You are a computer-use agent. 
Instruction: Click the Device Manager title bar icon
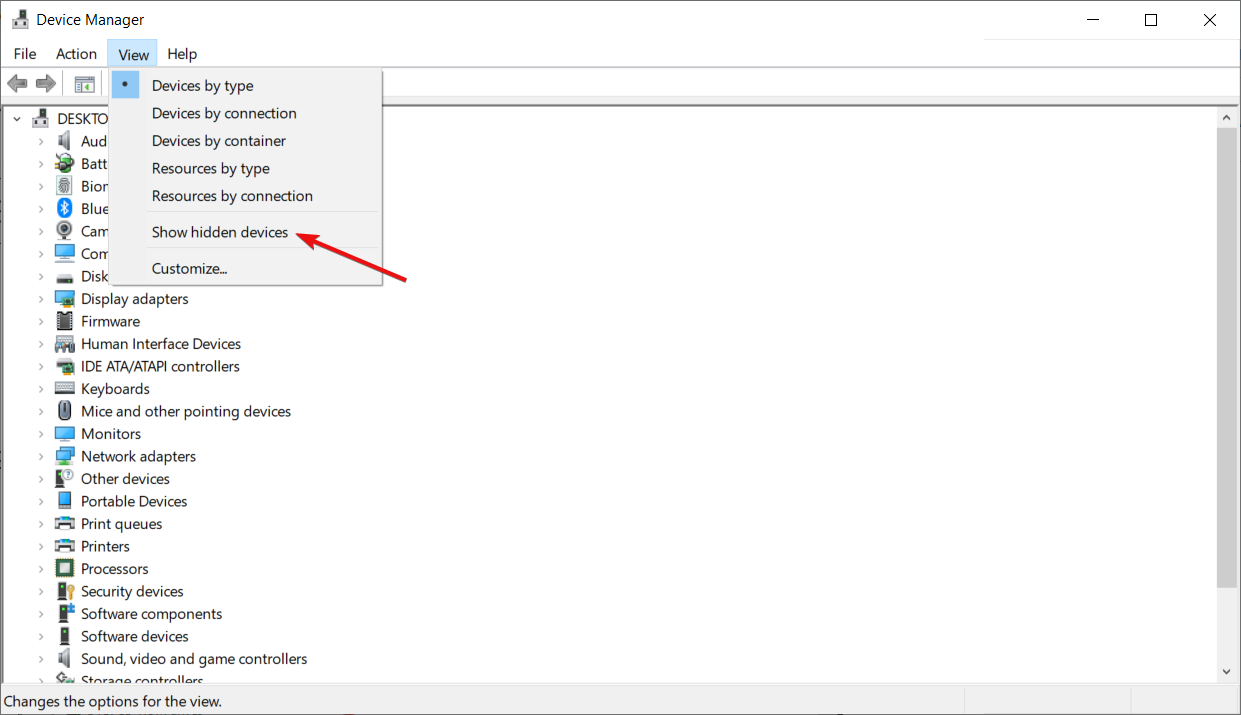19,19
